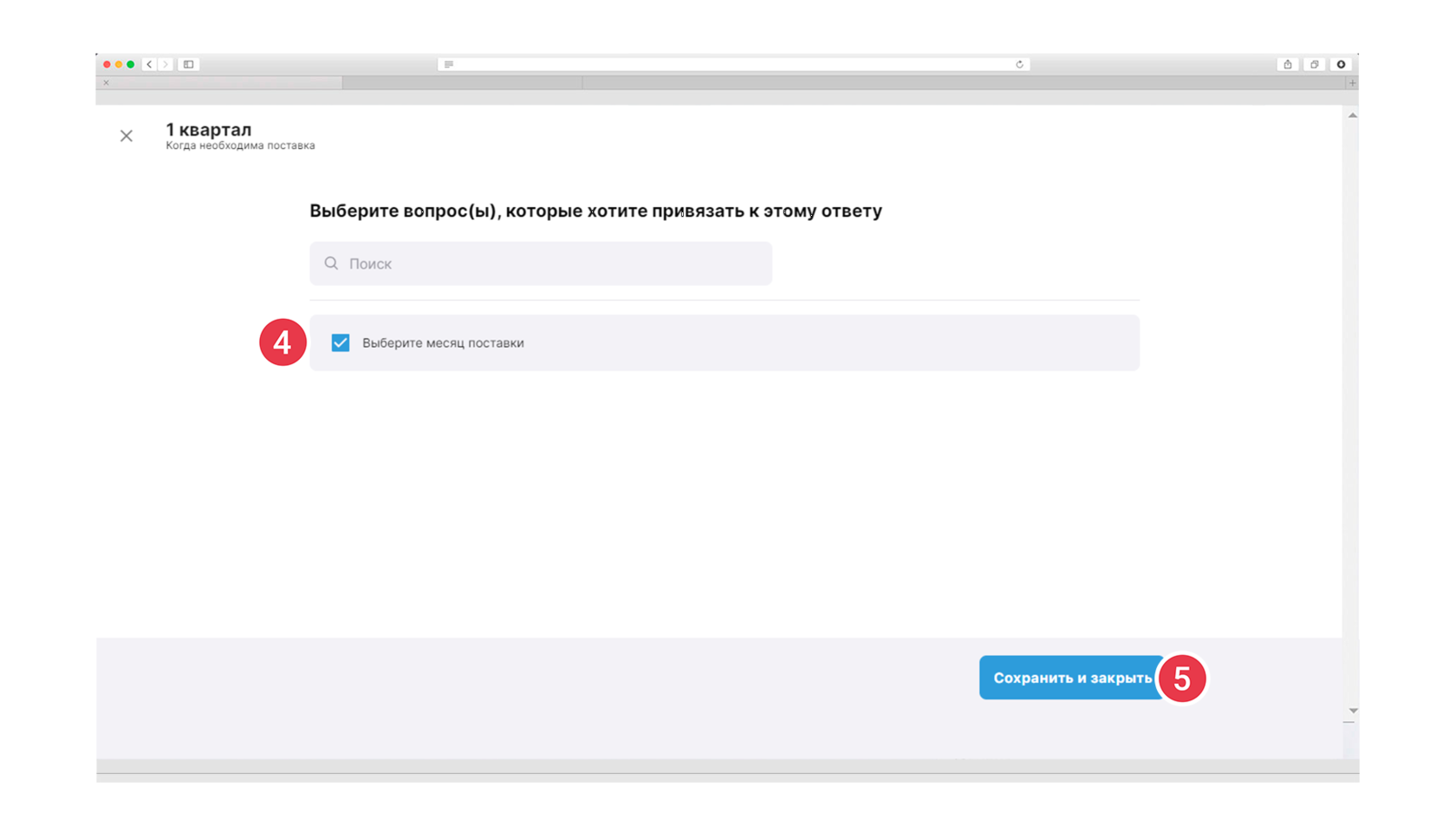Image resolution: width=1456 pixels, height=832 pixels.
Task: Switch to the third browser tab
Action: coord(964,83)
